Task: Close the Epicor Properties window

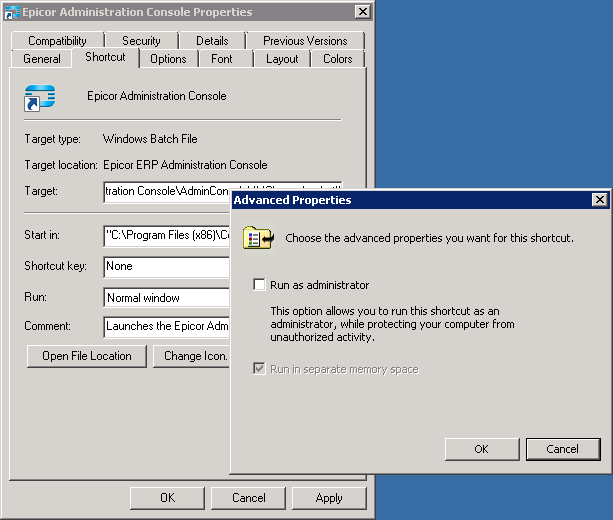Action: [x=363, y=12]
